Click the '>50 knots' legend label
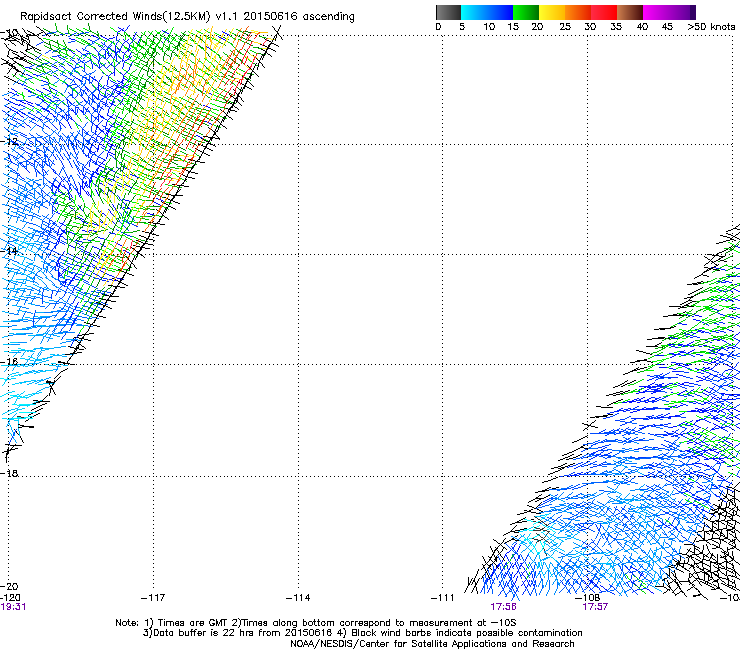 click(x=711, y=27)
